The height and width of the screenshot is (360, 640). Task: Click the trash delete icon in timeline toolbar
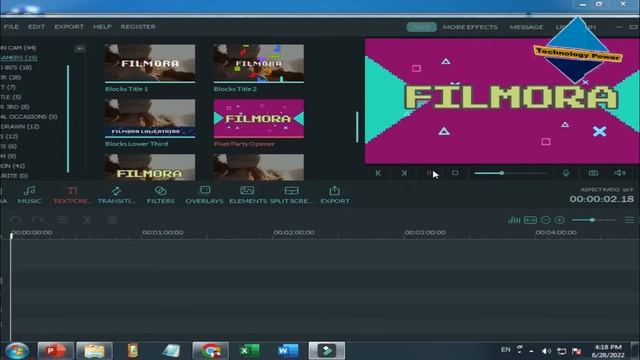coord(112,220)
